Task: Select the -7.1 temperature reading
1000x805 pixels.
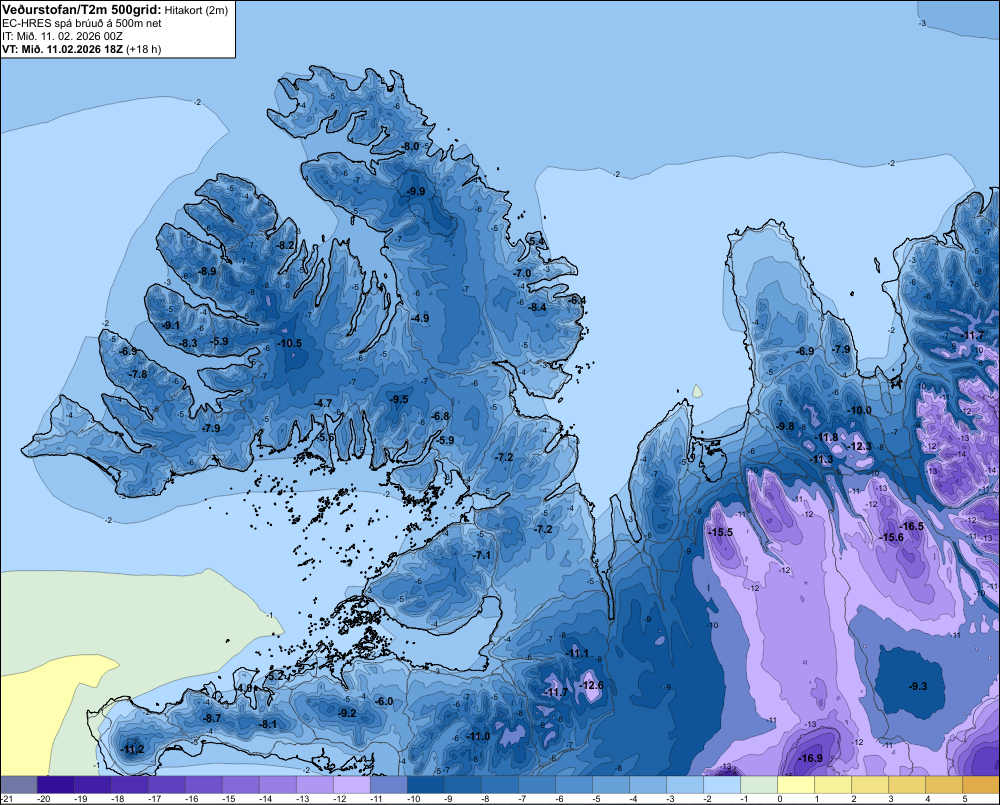Action: [x=482, y=556]
